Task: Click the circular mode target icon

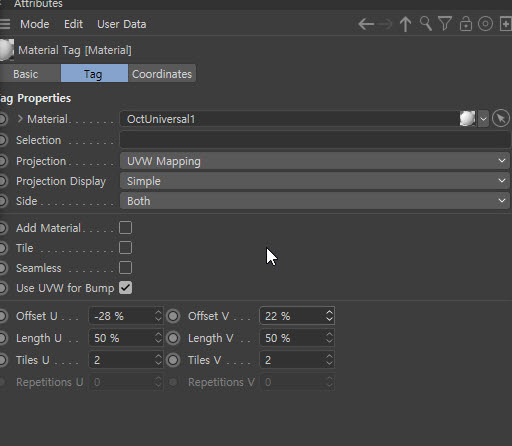Action: pyautogui.click(x=485, y=24)
